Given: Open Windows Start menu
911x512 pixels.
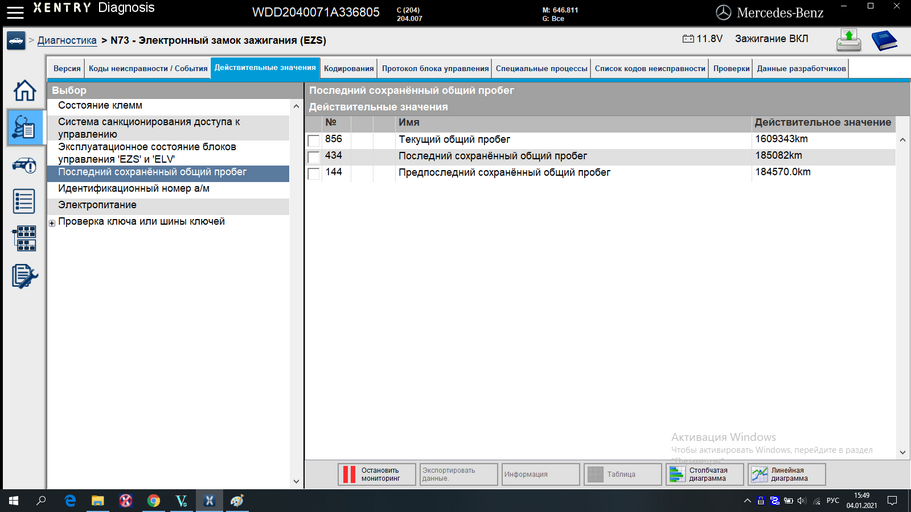Looking at the screenshot, I should tap(13, 500).
